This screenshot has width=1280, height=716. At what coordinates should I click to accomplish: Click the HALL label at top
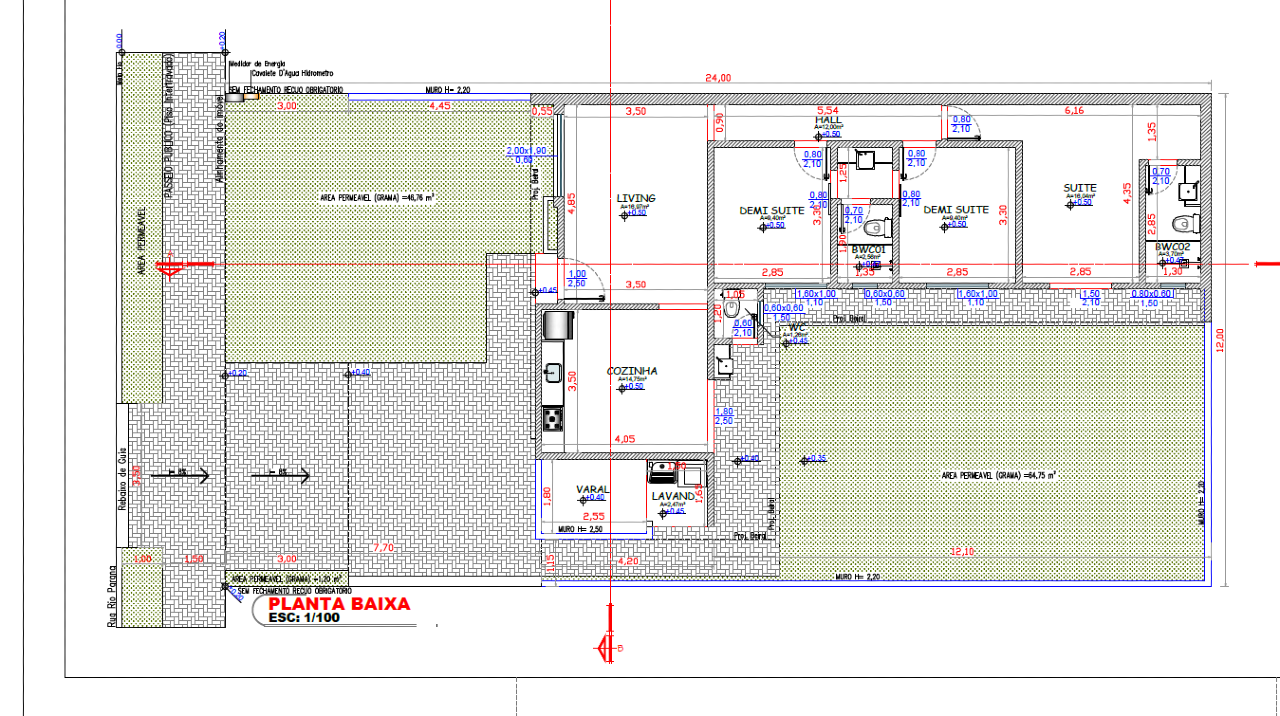(829, 119)
